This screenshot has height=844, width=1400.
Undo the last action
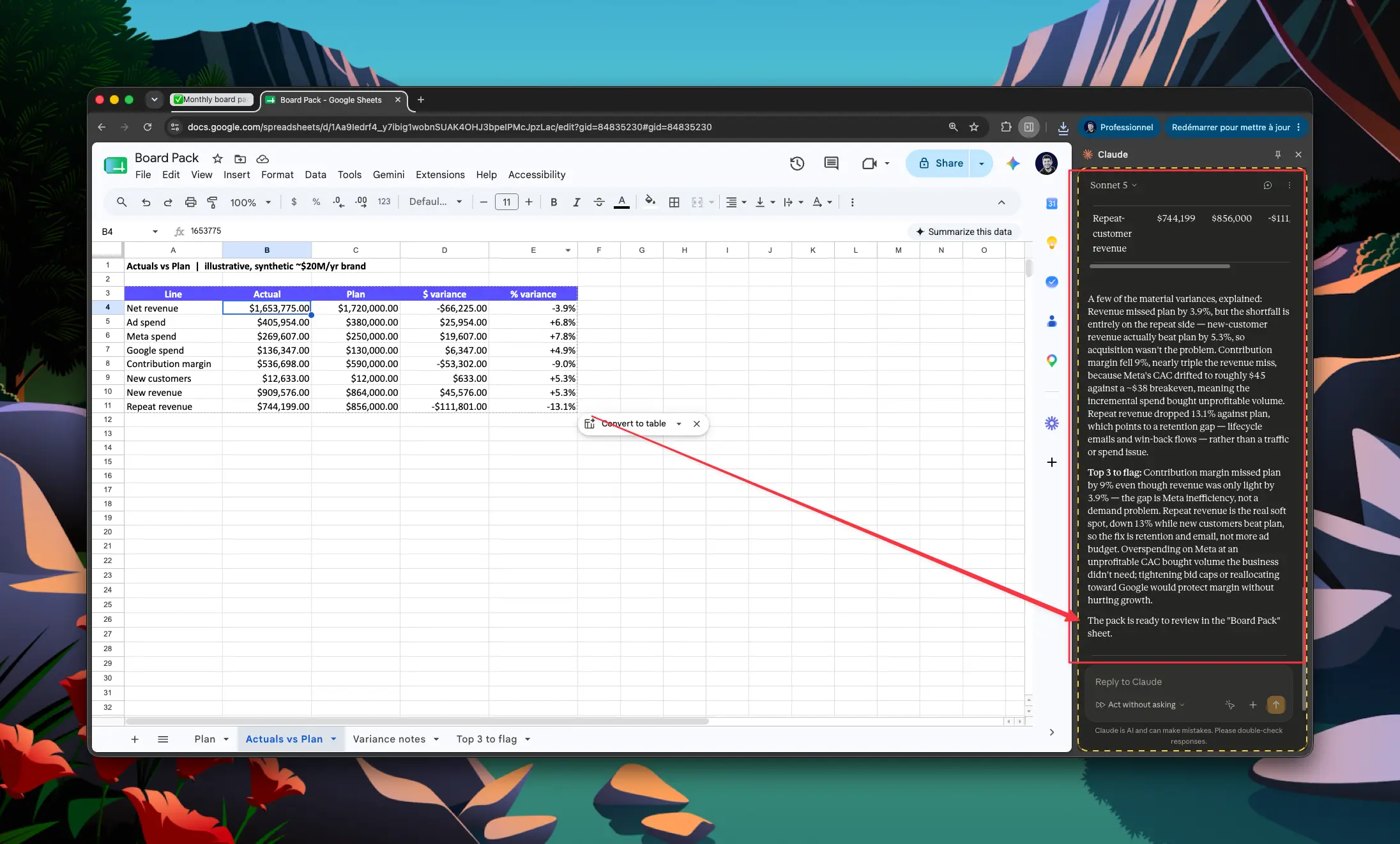[146, 202]
